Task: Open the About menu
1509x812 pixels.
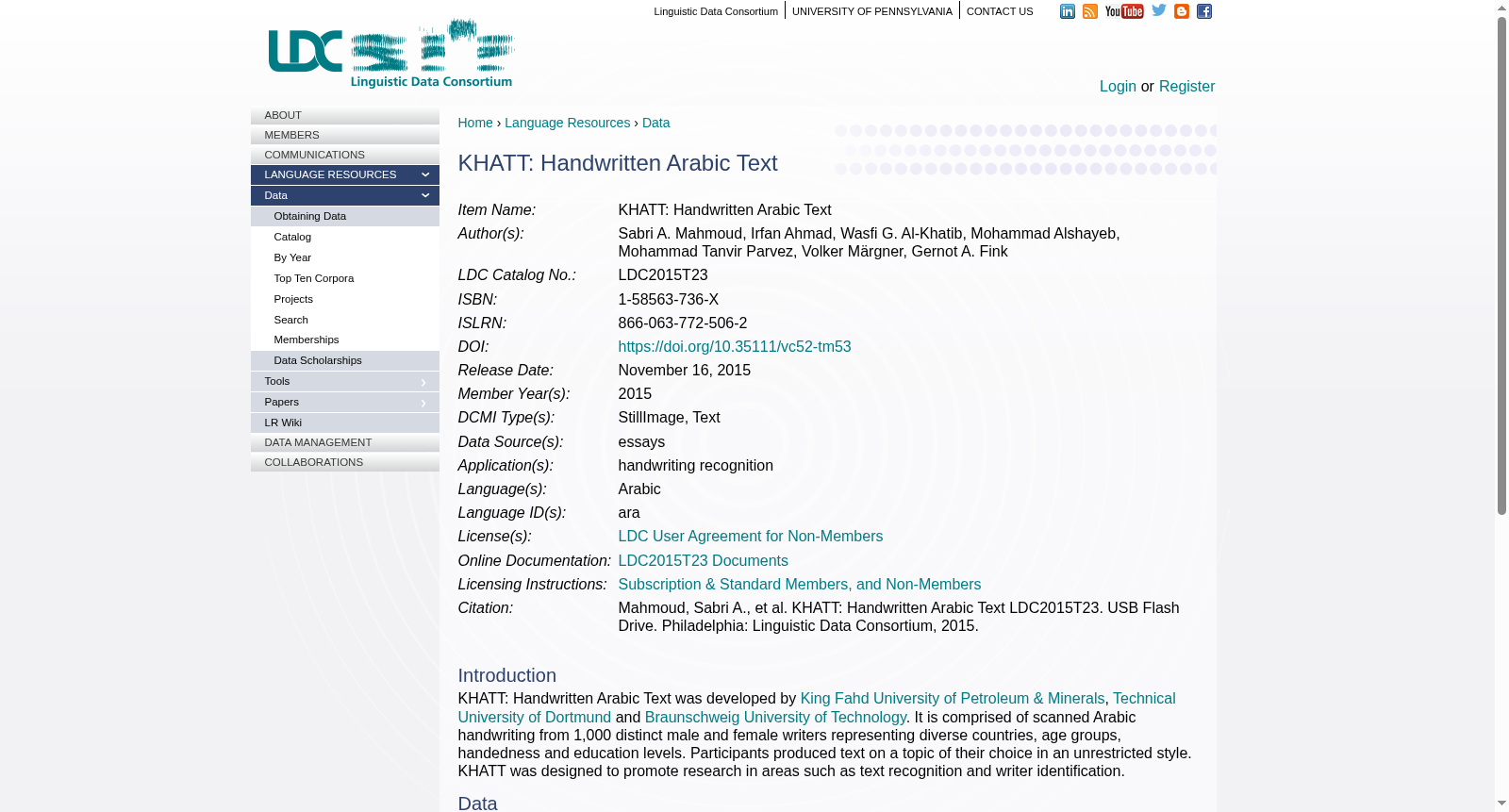Action: pos(345,115)
